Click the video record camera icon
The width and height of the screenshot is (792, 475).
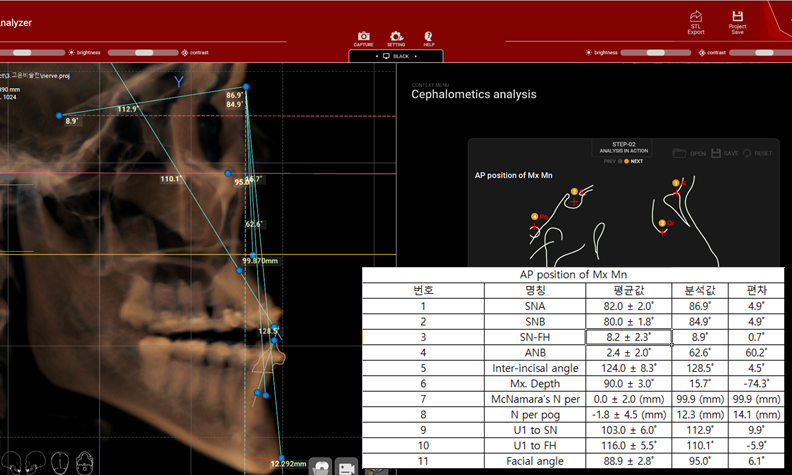[347, 467]
